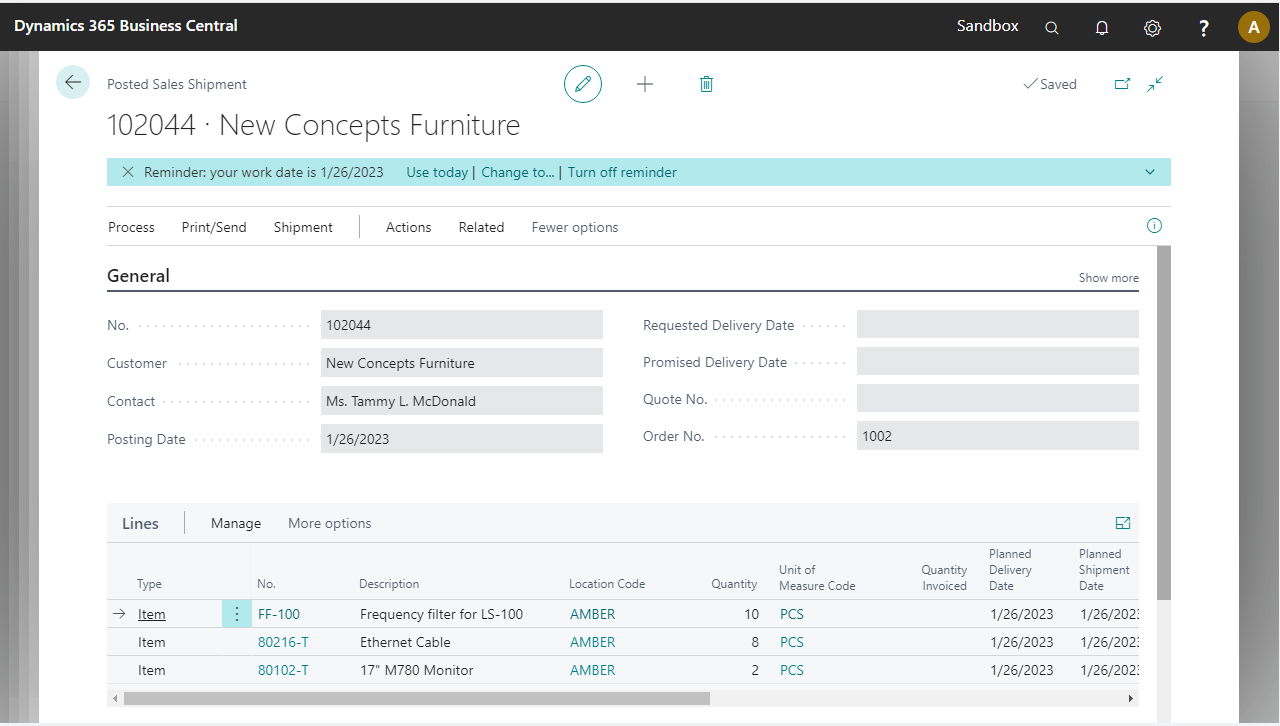Click the page vertical scrollbar

(1163, 422)
